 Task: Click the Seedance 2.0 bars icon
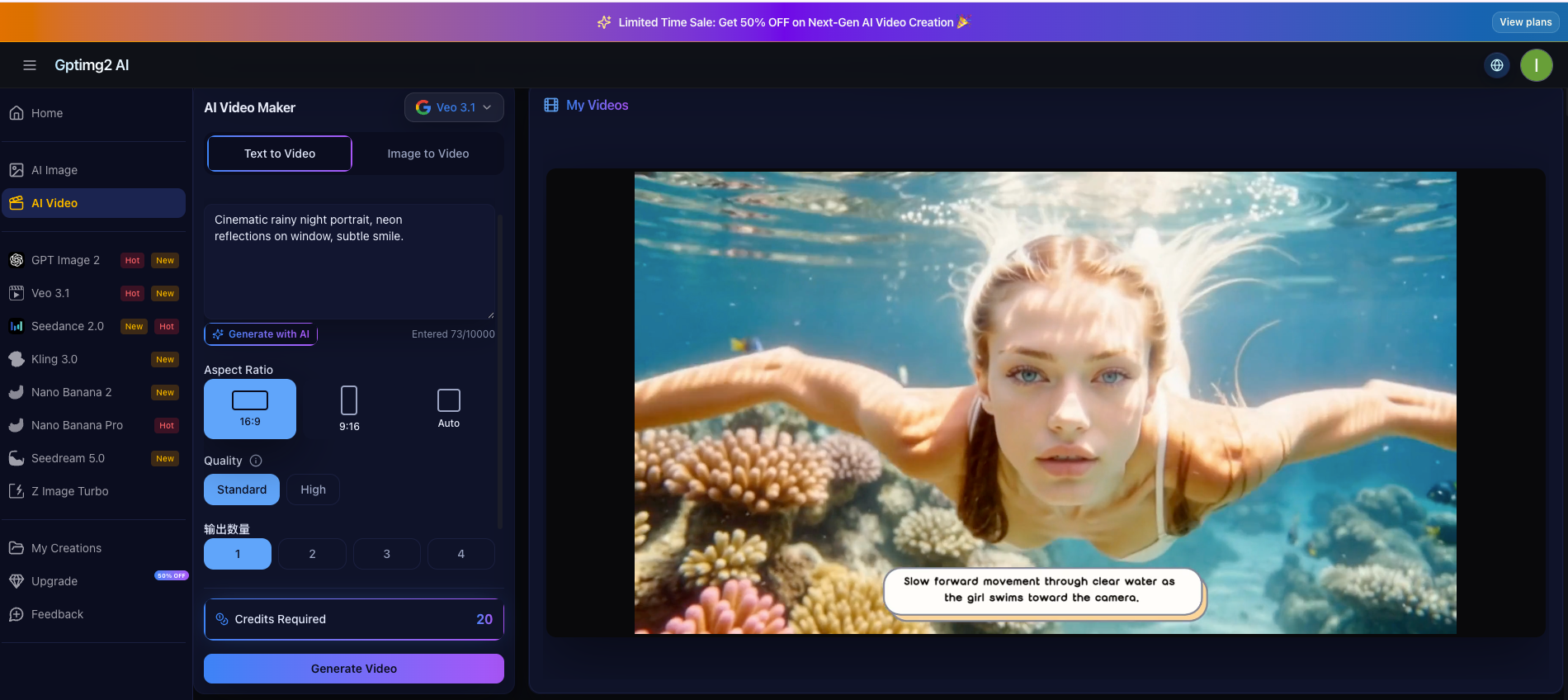pyautogui.click(x=17, y=326)
